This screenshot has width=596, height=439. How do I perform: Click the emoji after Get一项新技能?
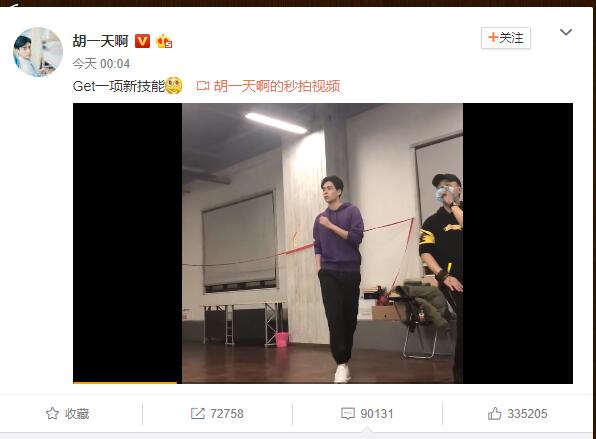[174, 86]
